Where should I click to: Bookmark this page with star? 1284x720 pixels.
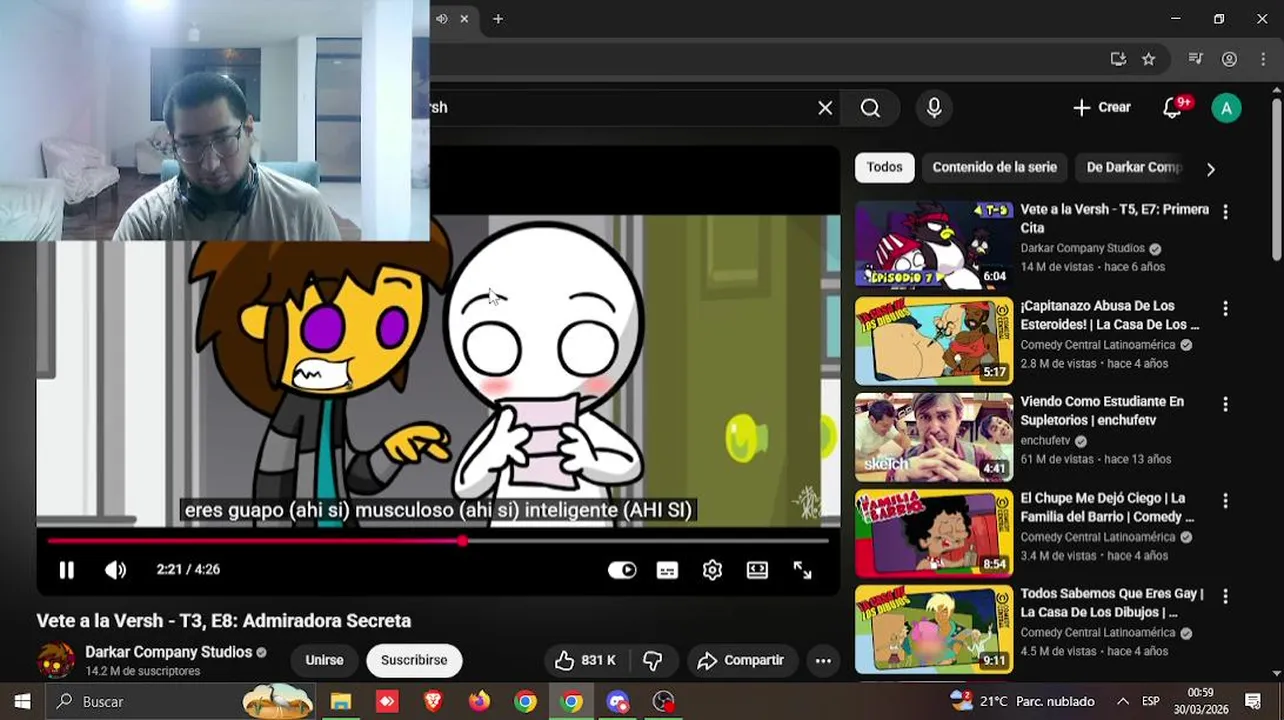(x=1149, y=59)
